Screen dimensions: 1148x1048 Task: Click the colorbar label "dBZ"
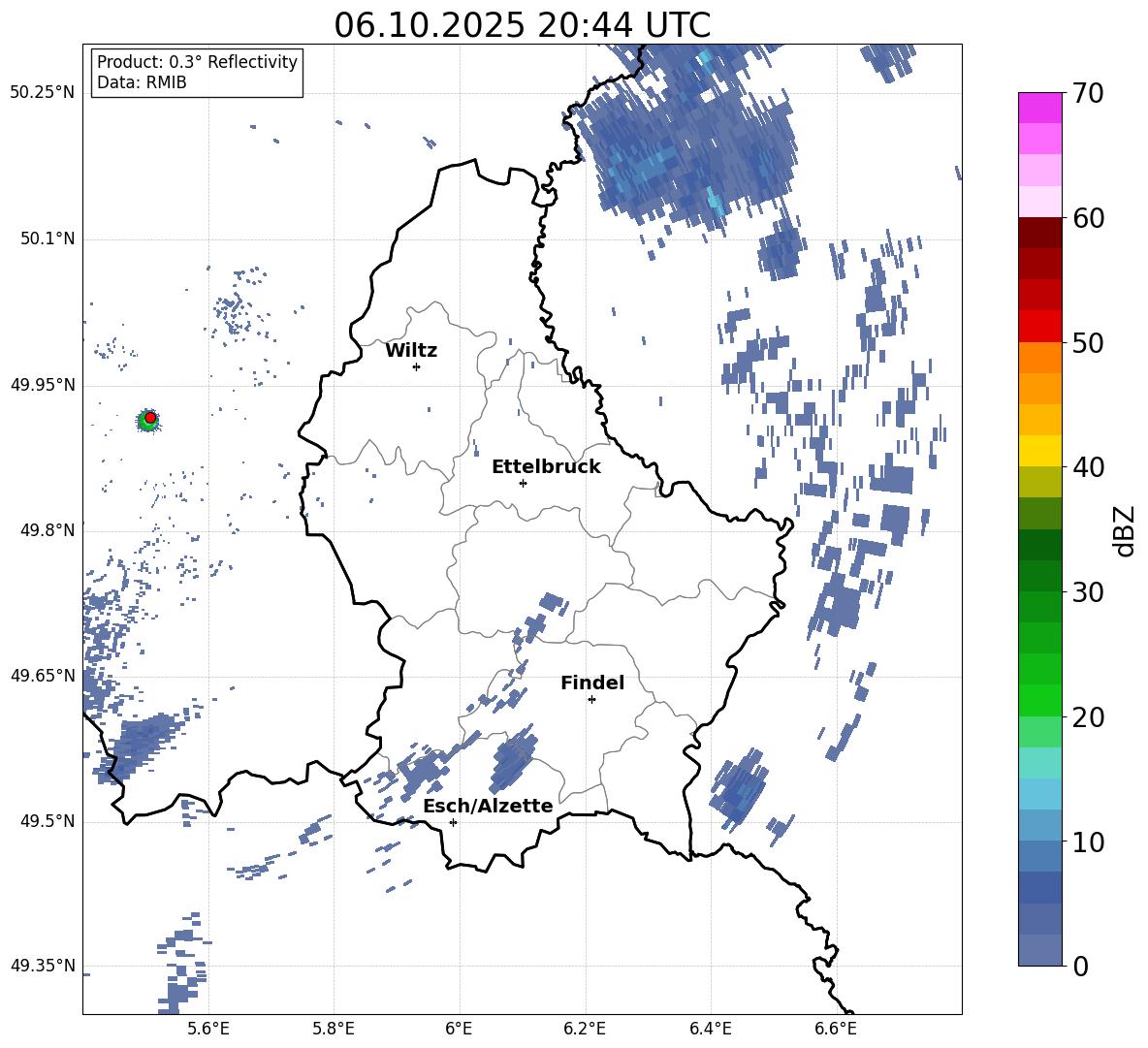[1126, 530]
